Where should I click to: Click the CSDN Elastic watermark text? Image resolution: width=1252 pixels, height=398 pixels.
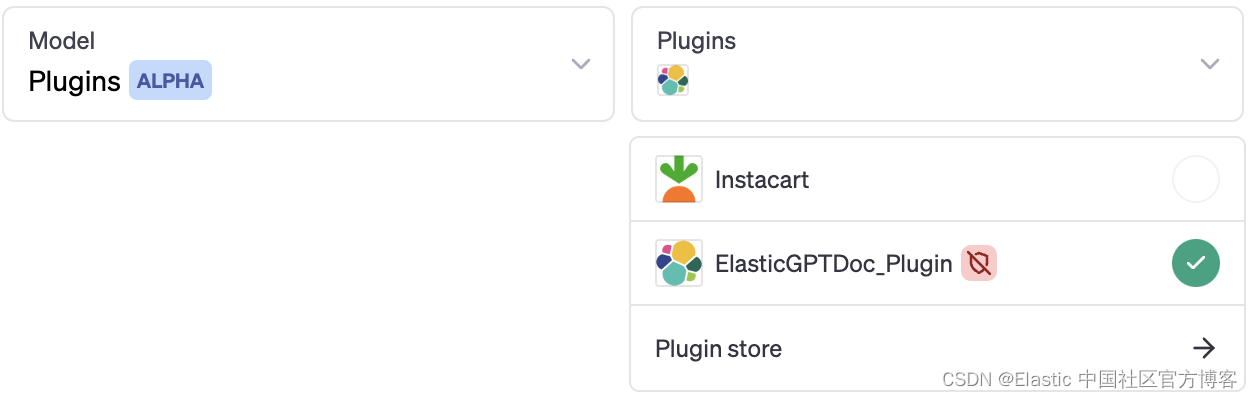tap(1089, 379)
